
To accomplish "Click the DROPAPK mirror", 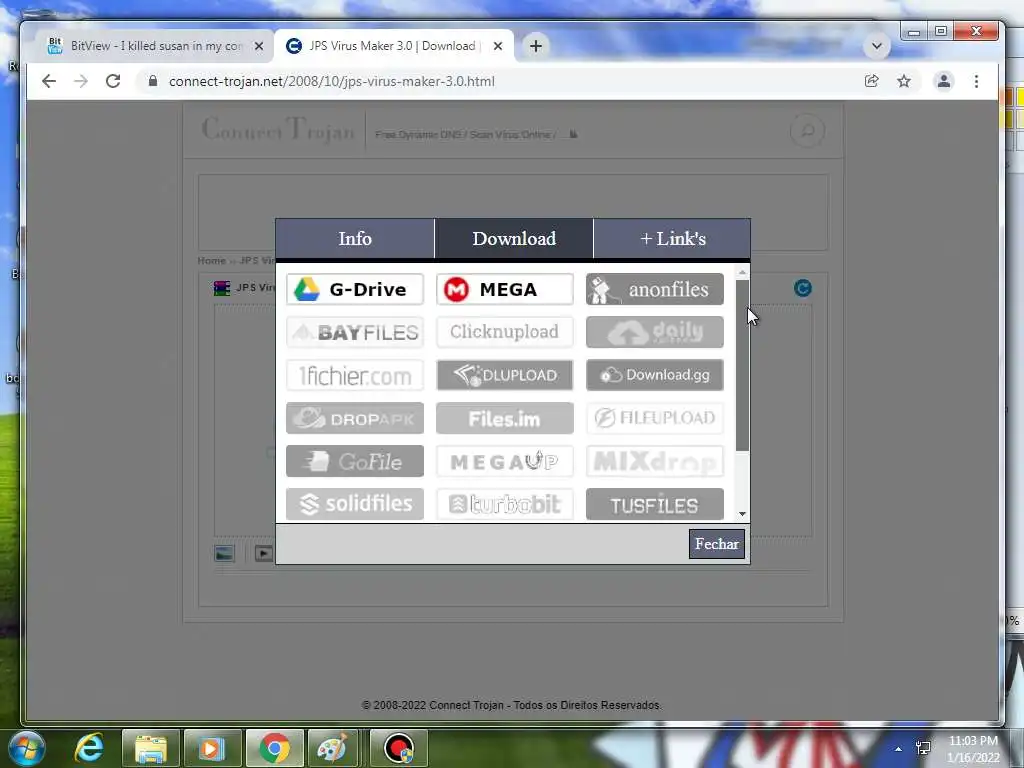I will [x=355, y=418].
